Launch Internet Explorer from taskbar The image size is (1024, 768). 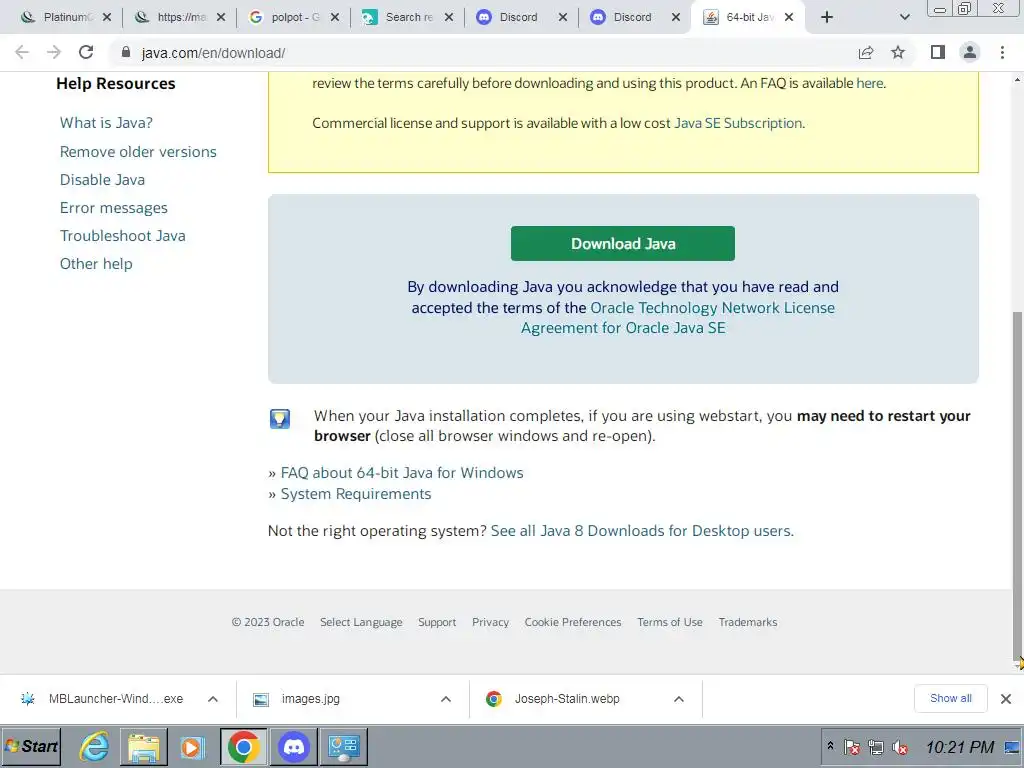[95, 746]
